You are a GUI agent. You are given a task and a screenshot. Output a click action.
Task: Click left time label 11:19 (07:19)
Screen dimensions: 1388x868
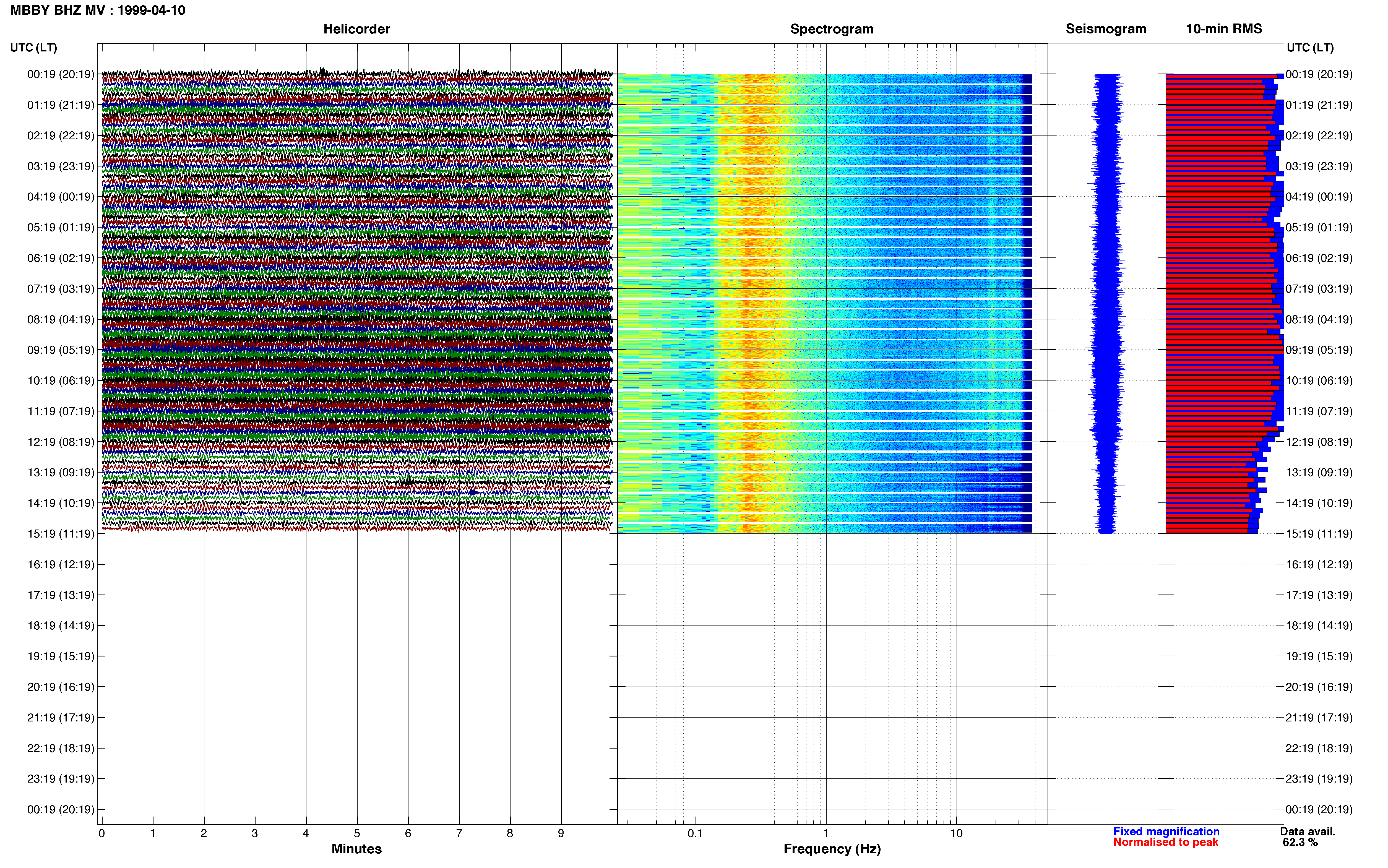coord(61,411)
